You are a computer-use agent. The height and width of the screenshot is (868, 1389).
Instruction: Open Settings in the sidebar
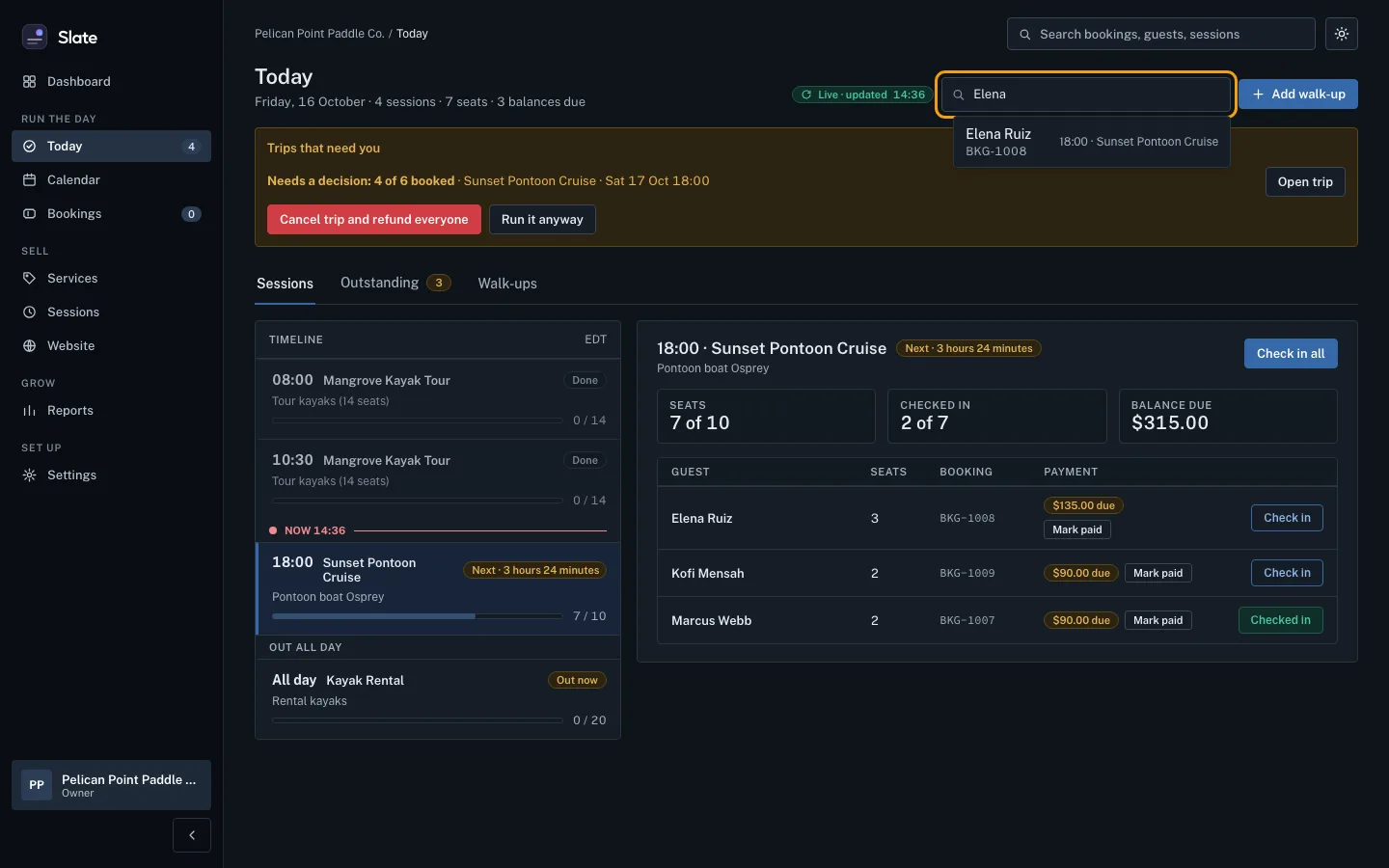point(111,475)
